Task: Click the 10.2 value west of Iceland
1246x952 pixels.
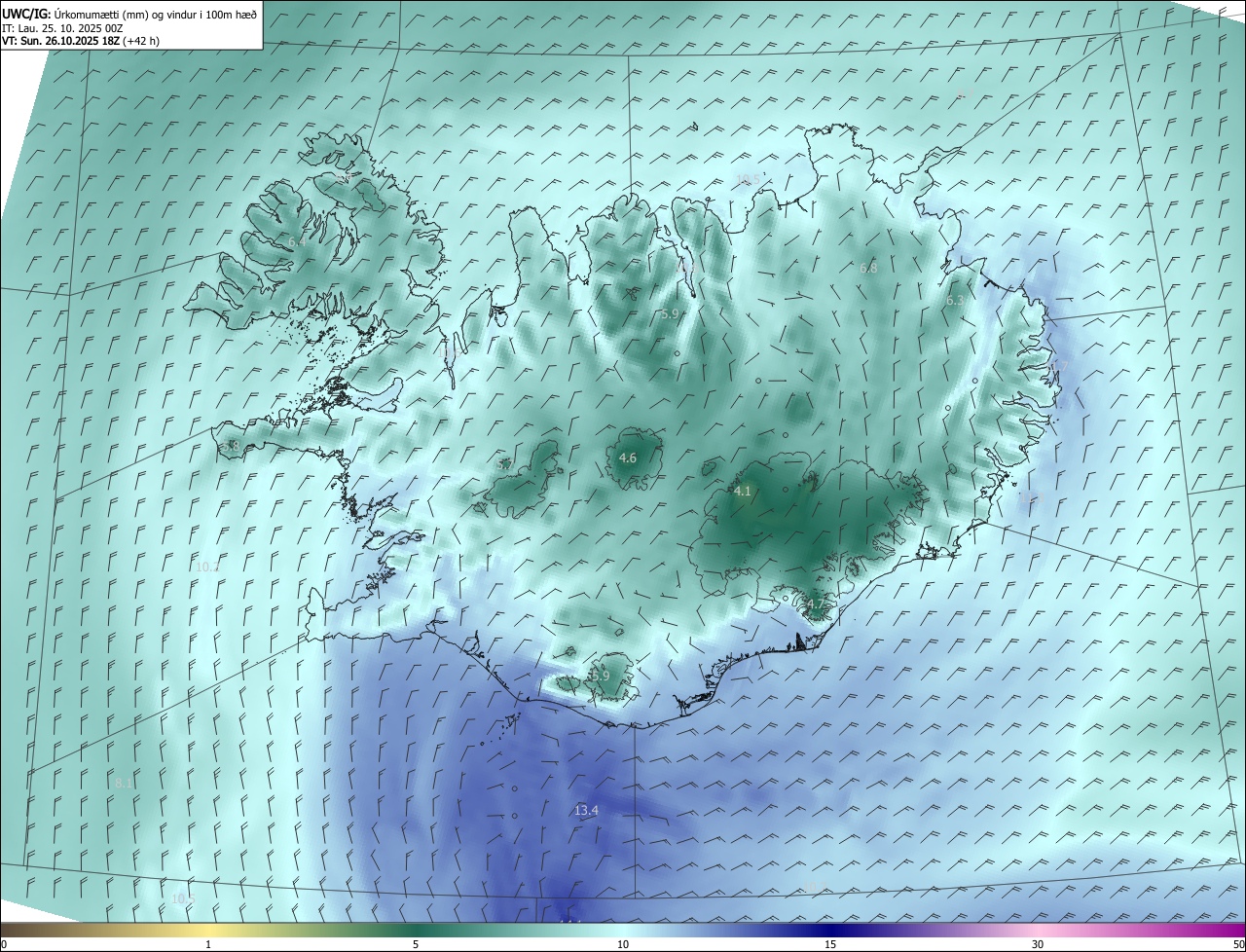Action: [207, 567]
